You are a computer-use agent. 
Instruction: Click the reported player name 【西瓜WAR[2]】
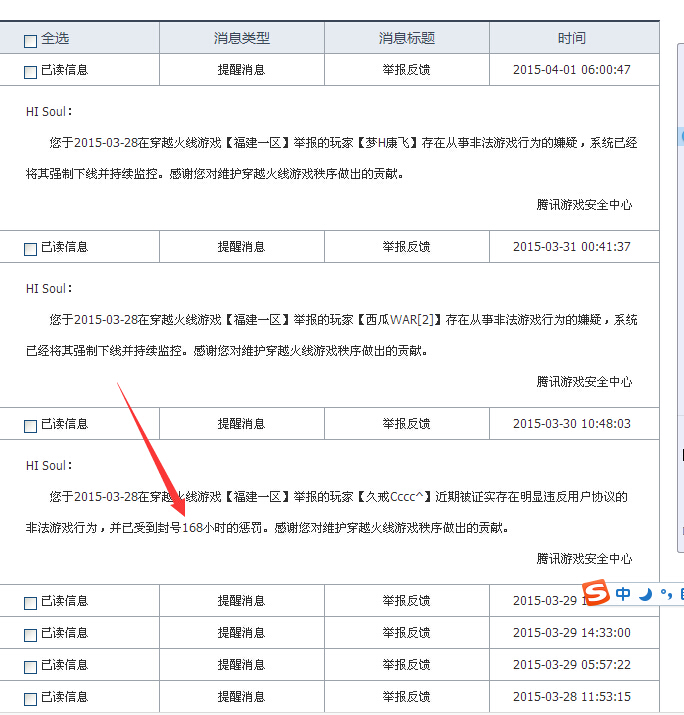pyautogui.click(x=399, y=320)
